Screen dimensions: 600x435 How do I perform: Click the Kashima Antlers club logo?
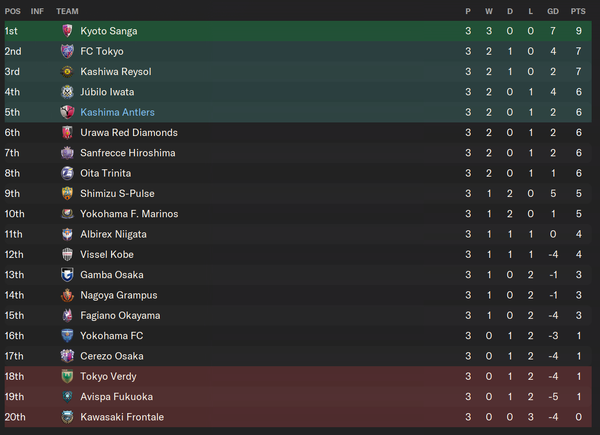click(x=67, y=112)
